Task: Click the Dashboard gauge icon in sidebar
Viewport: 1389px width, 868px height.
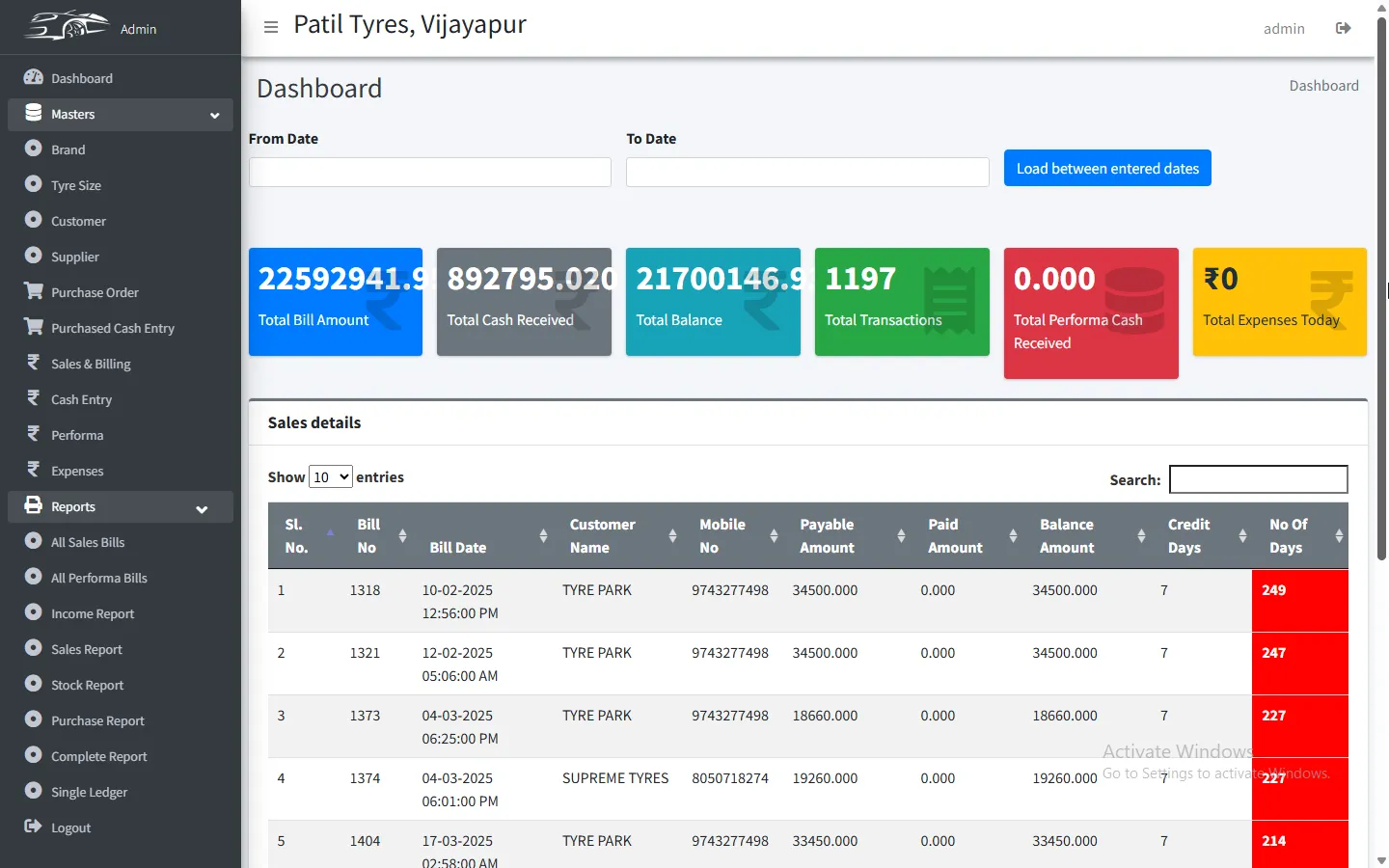Action: 34,77
